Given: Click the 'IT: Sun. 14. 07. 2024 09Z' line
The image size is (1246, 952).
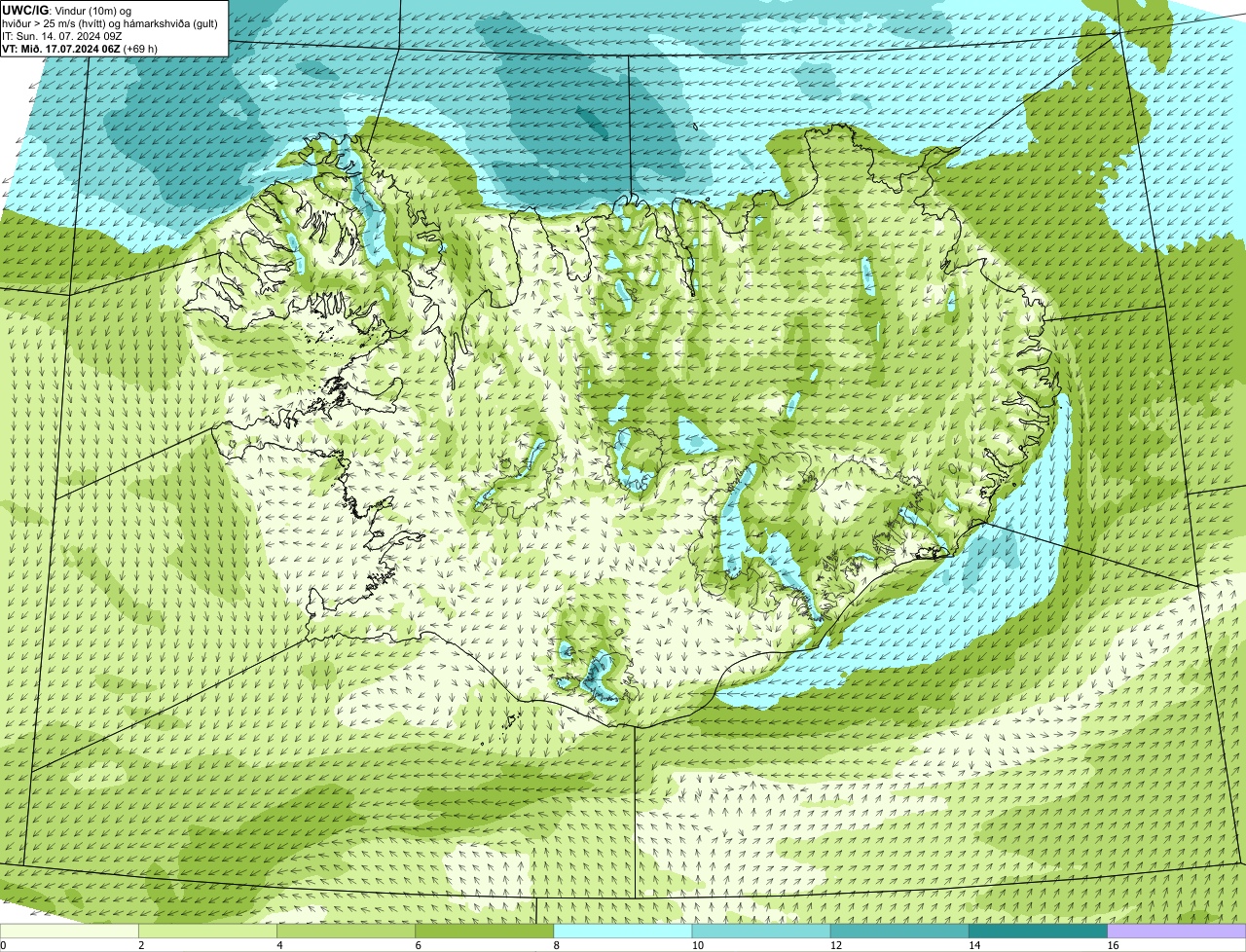Looking at the screenshot, I should point(62,35).
